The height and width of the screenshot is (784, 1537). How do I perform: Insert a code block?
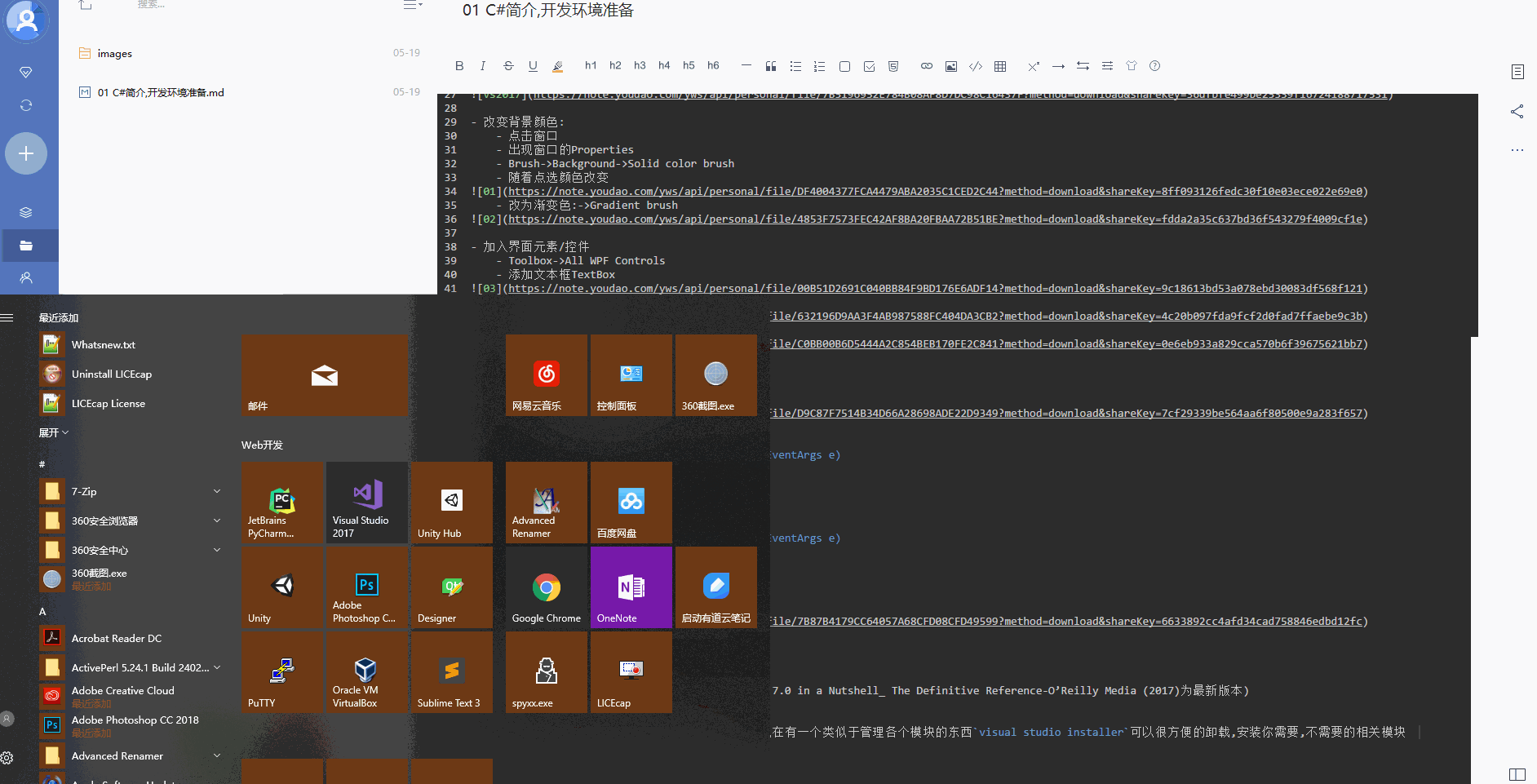pyautogui.click(x=976, y=66)
